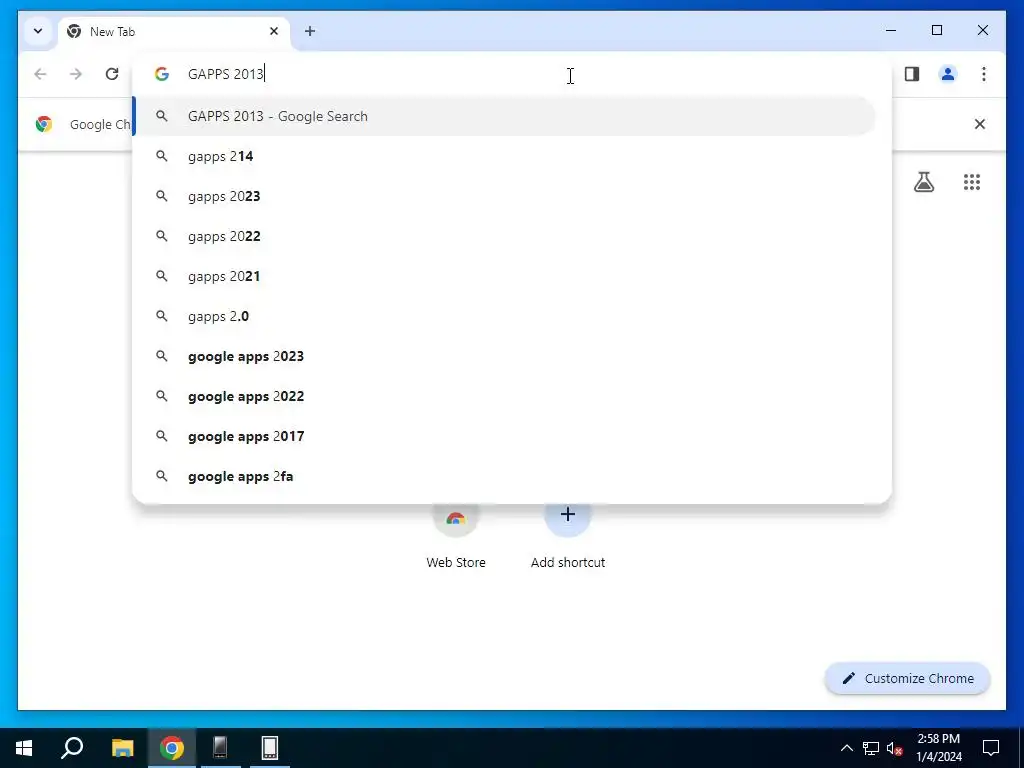Click in the address bar text GAPPS 2013
The image size is (1024, 768).
225,74
